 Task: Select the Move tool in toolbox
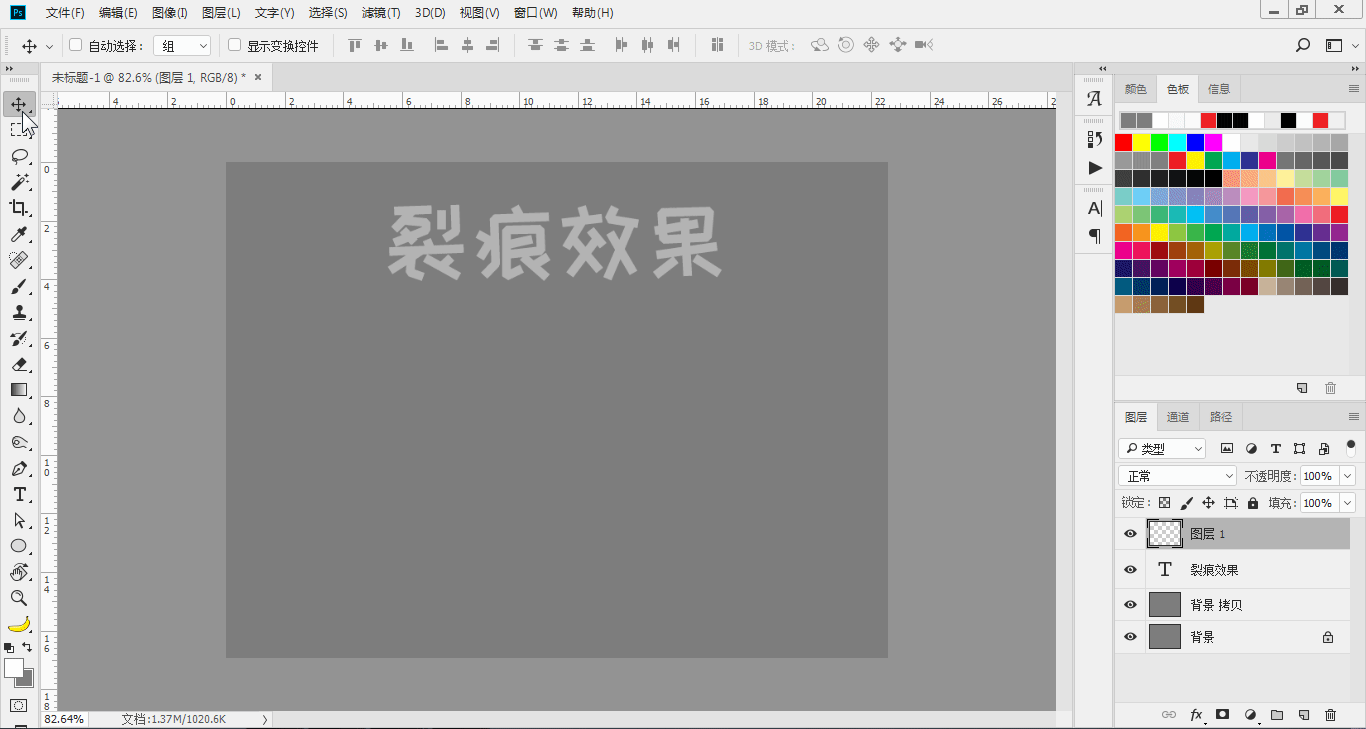pyautogui.click(x=19, y=104)
